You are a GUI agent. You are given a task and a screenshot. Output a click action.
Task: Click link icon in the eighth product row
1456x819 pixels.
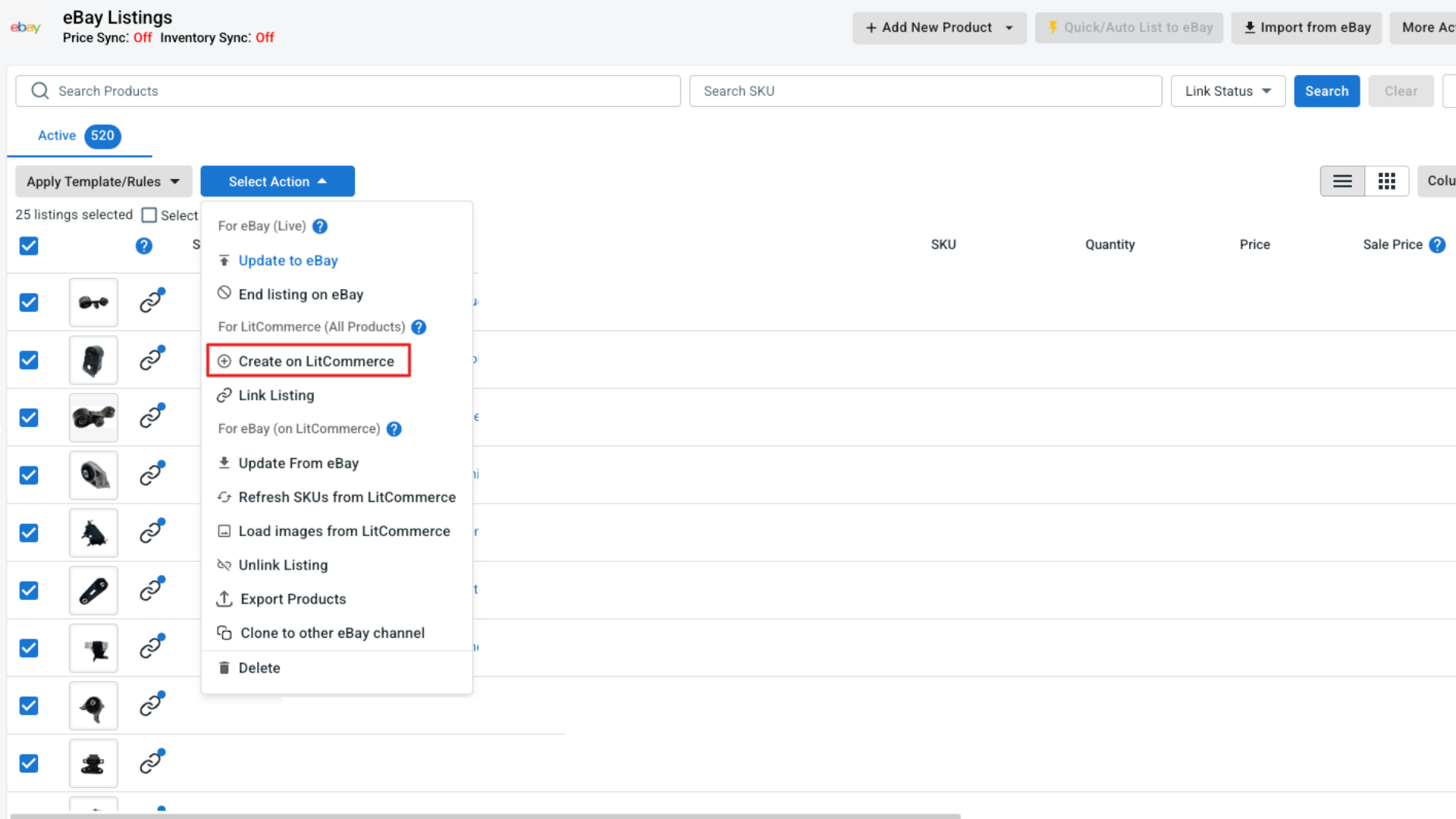(152, 704)
